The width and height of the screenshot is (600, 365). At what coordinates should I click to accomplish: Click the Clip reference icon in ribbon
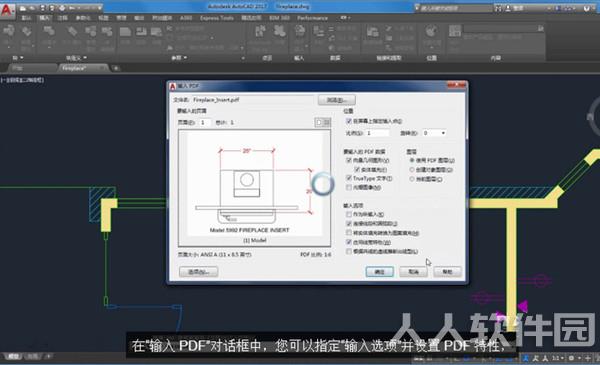point(141,32)
